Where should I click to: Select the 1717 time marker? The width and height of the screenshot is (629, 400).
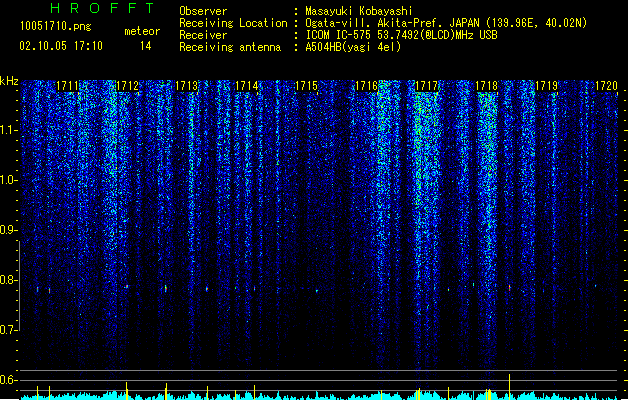coord(426,86)
